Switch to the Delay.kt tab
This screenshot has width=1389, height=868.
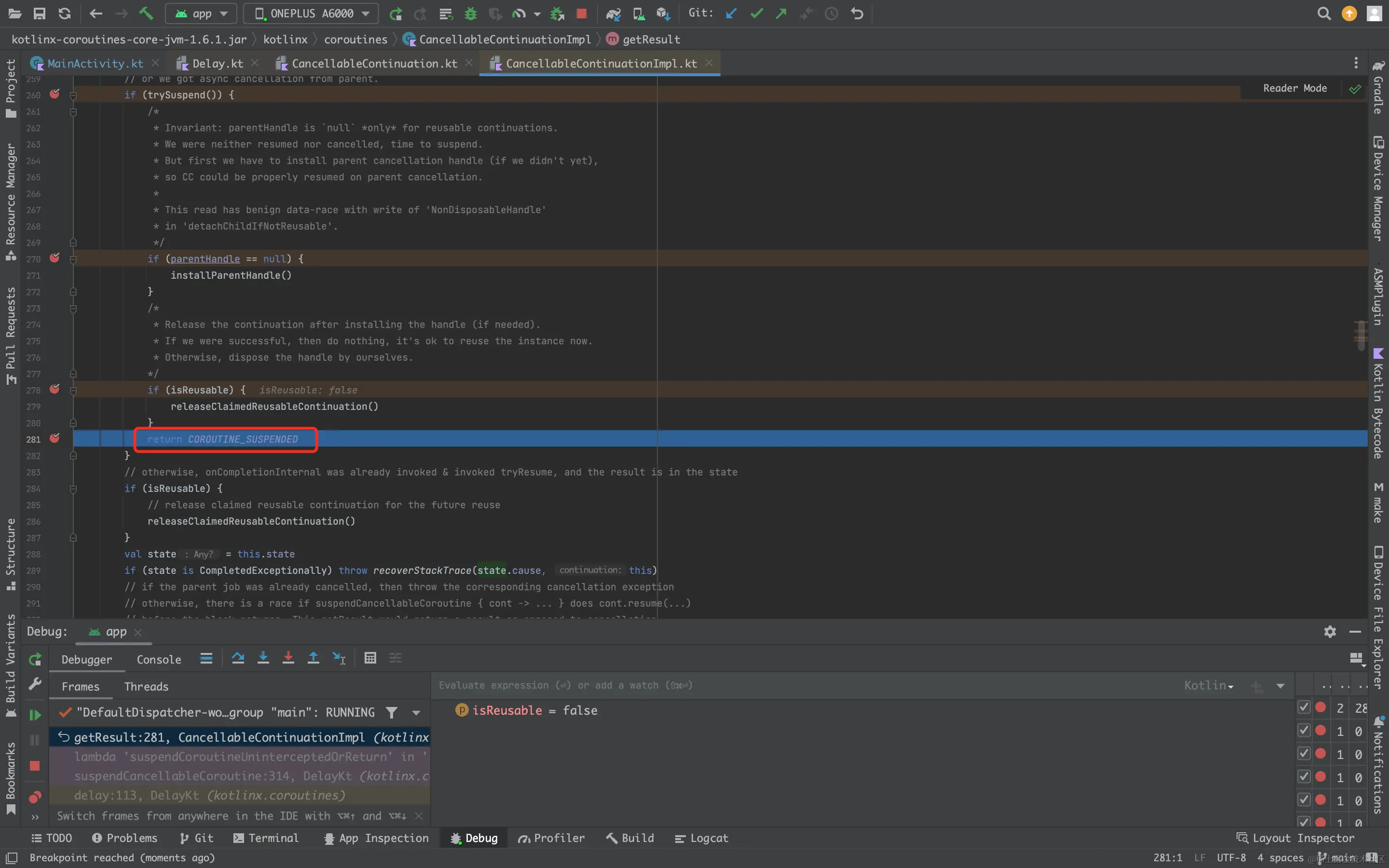coord(218,63)
